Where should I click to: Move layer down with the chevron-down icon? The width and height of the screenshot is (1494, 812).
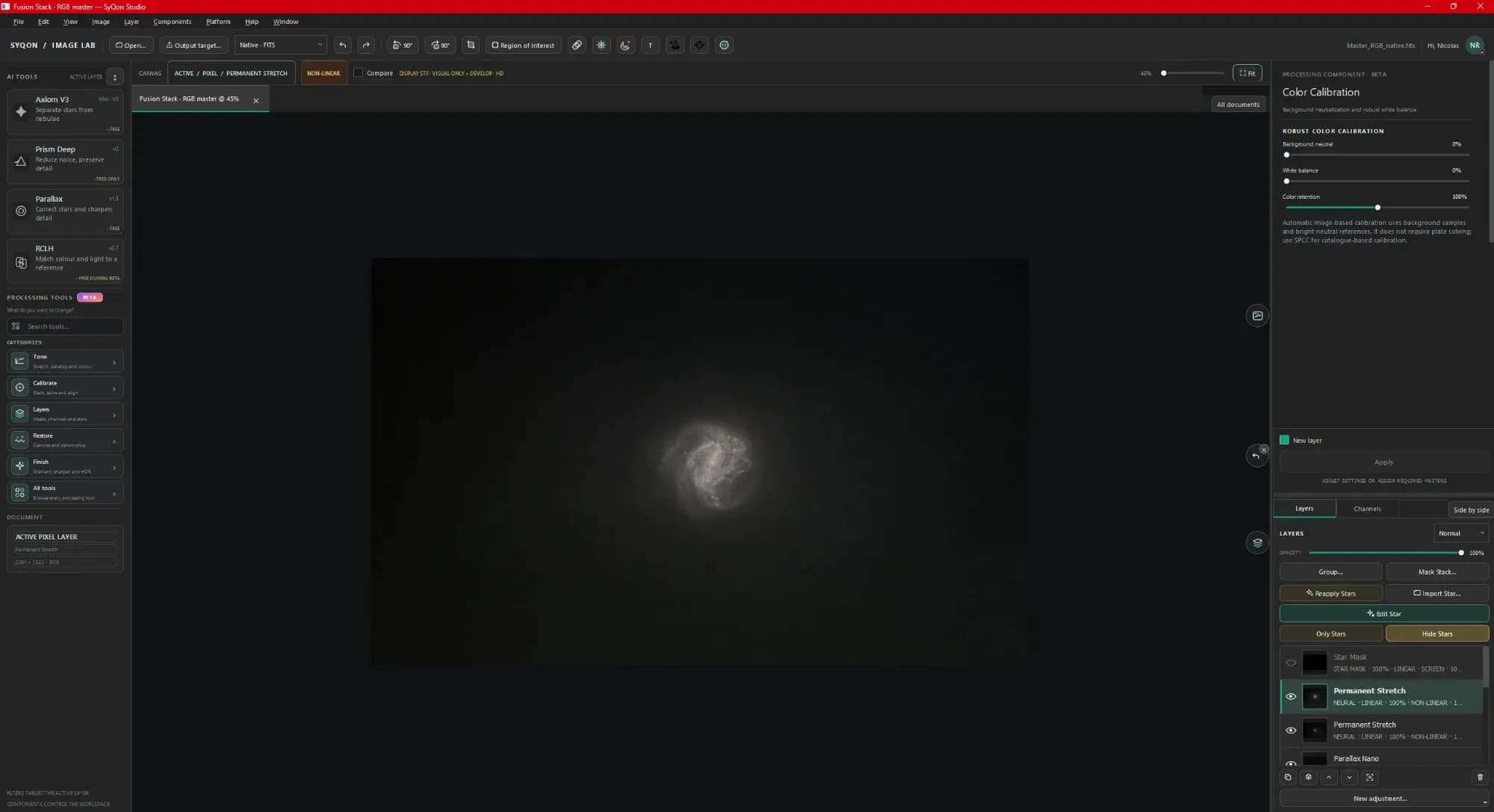coord(1349,777)
